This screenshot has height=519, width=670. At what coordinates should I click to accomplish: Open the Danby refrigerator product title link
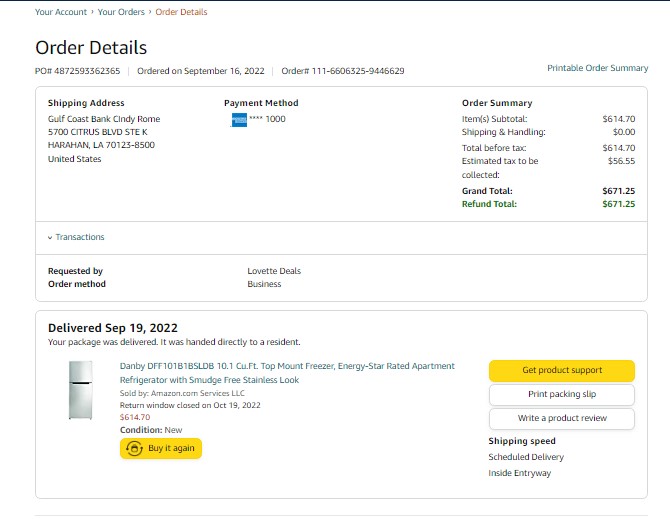point(287,373)
